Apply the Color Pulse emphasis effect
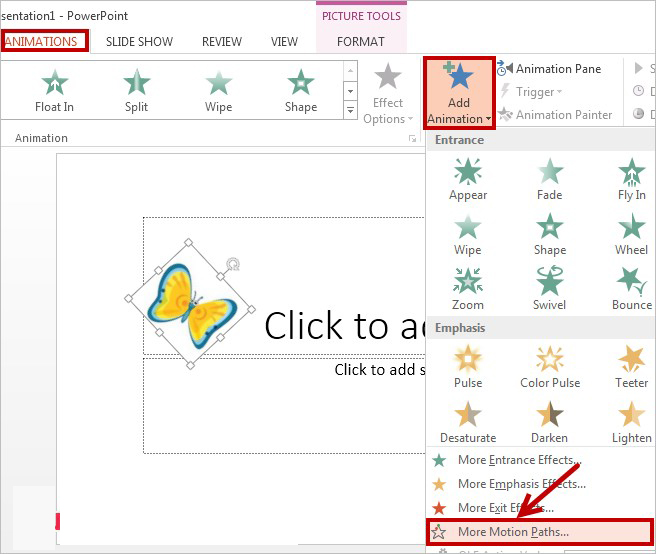Viewport: 656px width, 554px height. (550, 367)
